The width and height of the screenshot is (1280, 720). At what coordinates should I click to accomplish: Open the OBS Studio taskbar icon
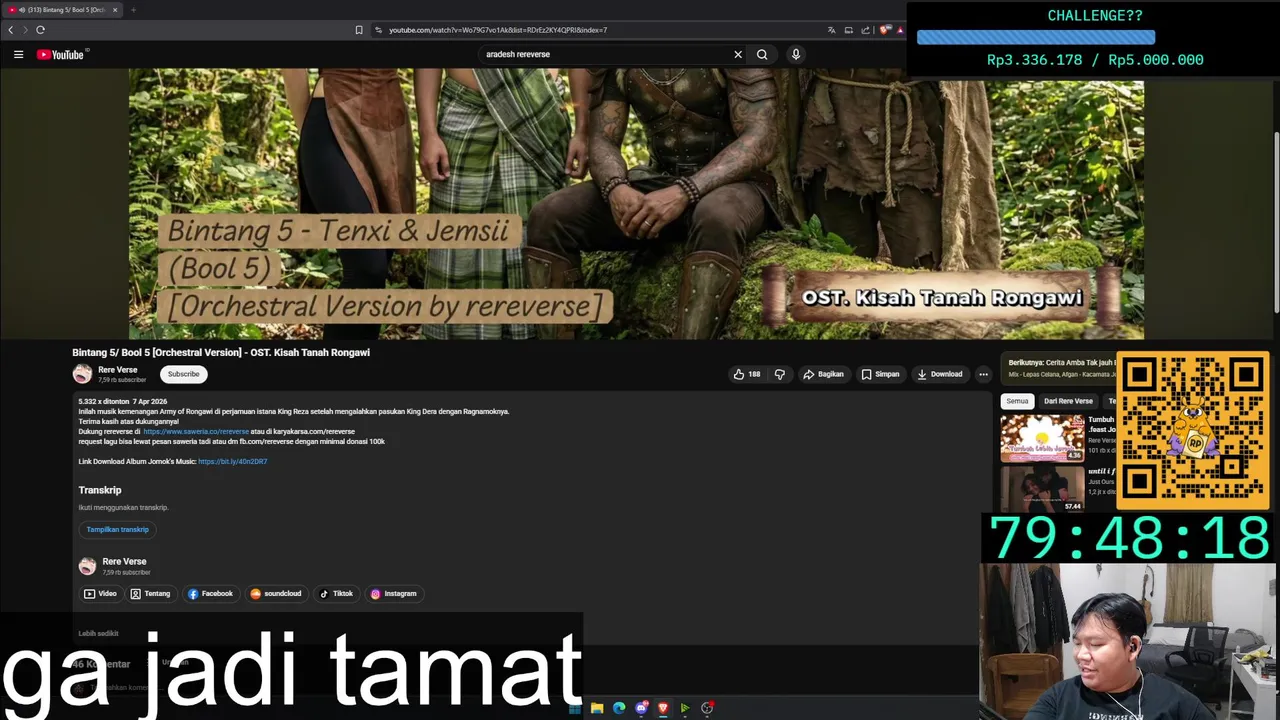tap(707, 708)
